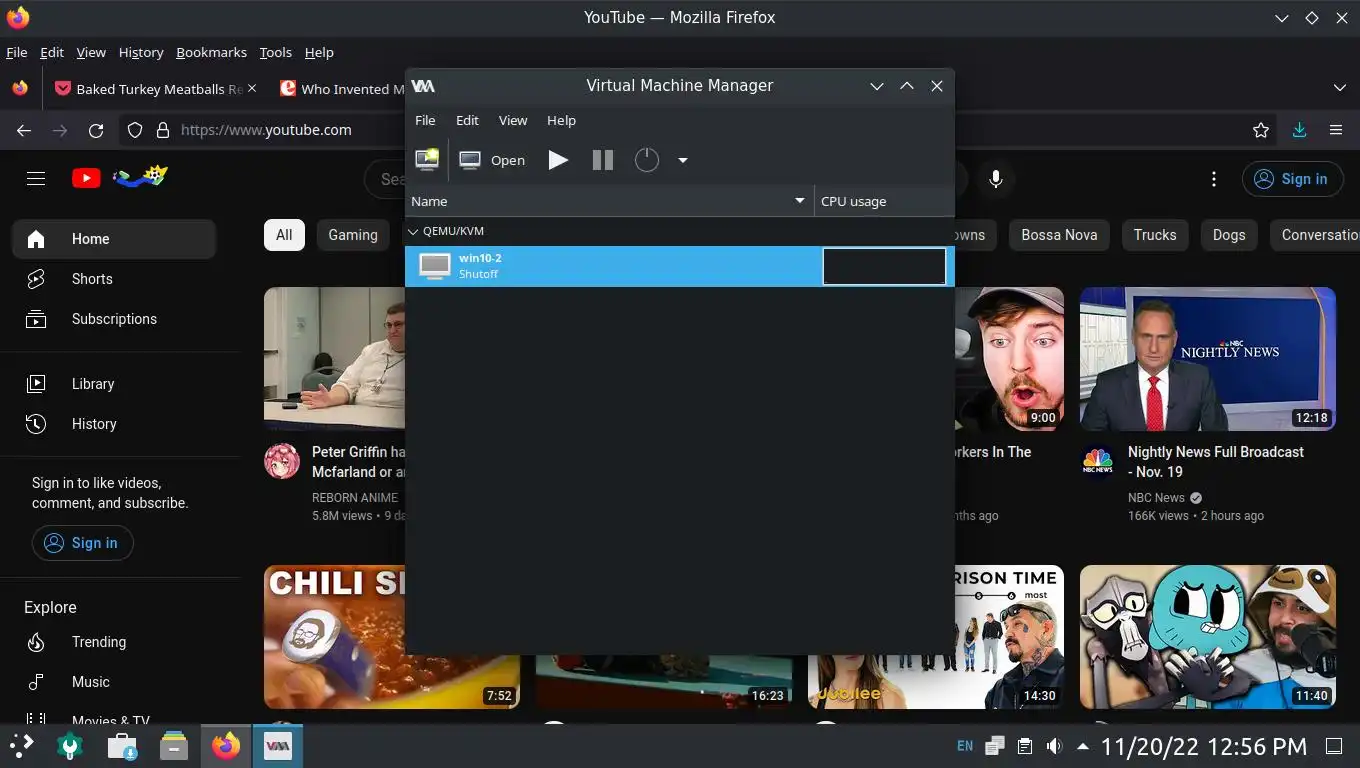Open the Nightly News Full Broadcast thumbnail
Viewport: 1360px width, 768px height.
pos(1208,359)
